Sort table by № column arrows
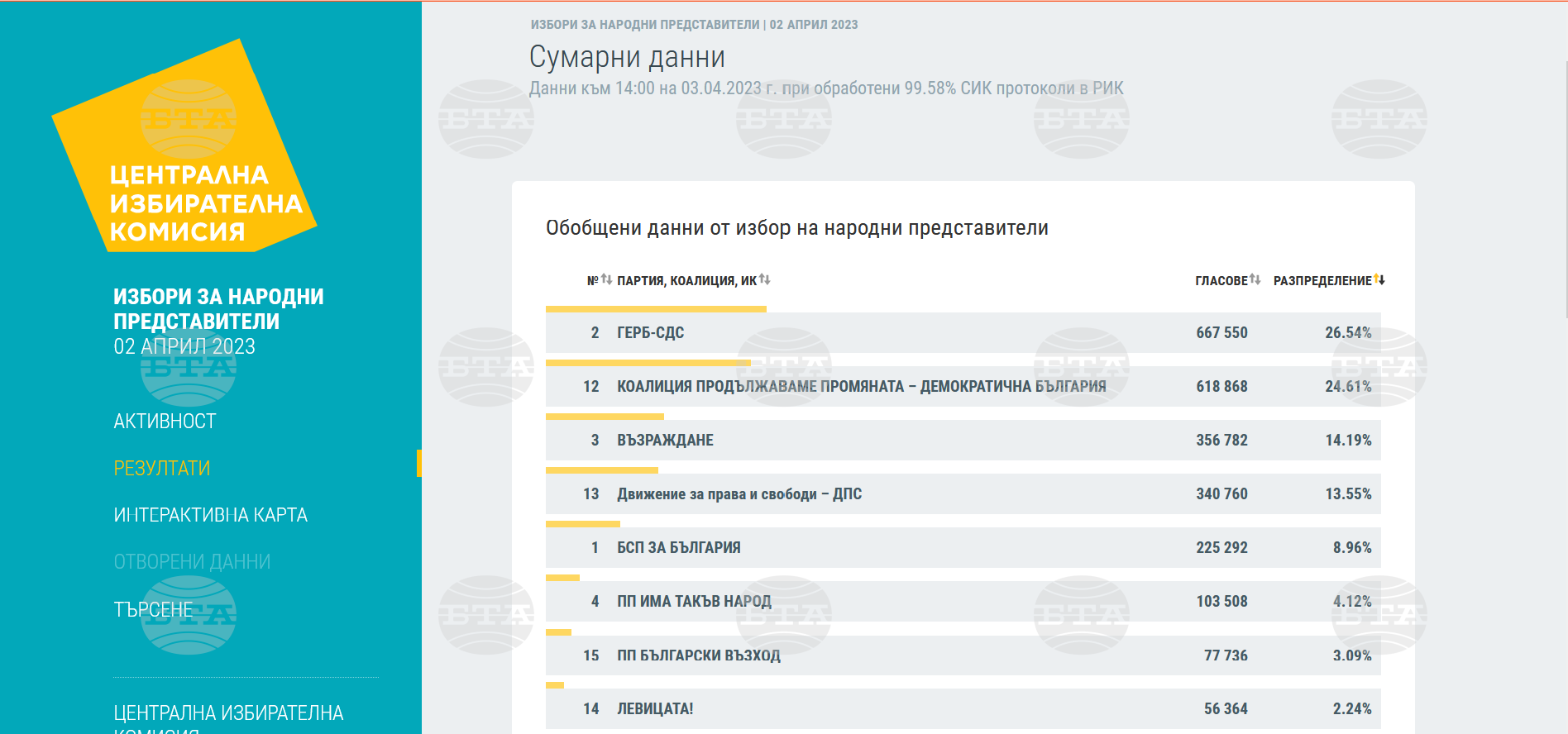1568x734 pixels. tap(606, 279)
